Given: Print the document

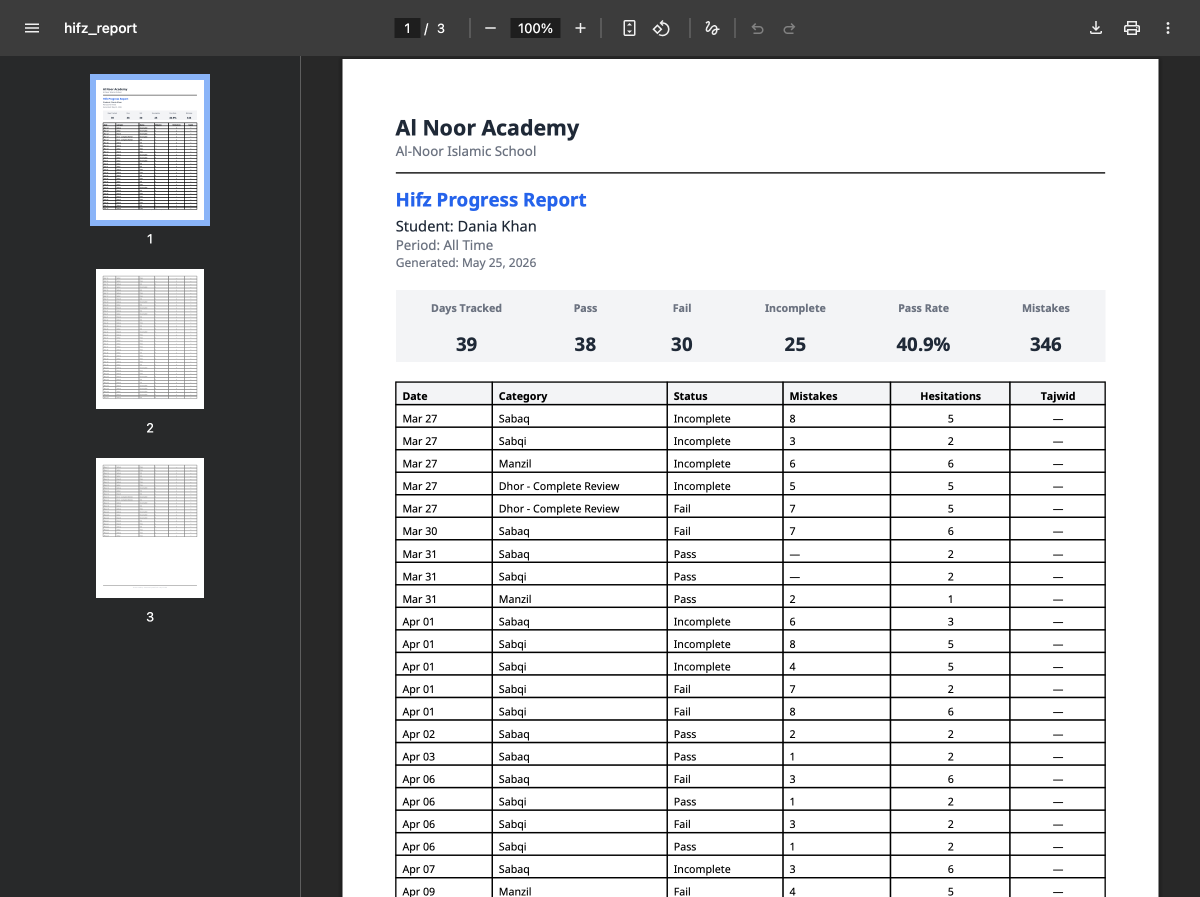Looking at the screenshot, I should (x=1132, y=28).
